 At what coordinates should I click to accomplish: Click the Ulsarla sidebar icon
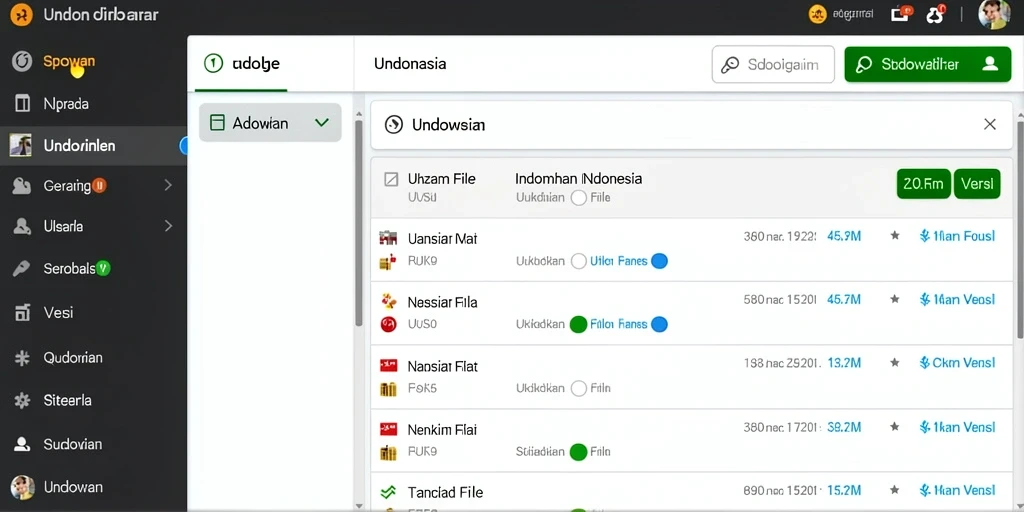[22, 227]
